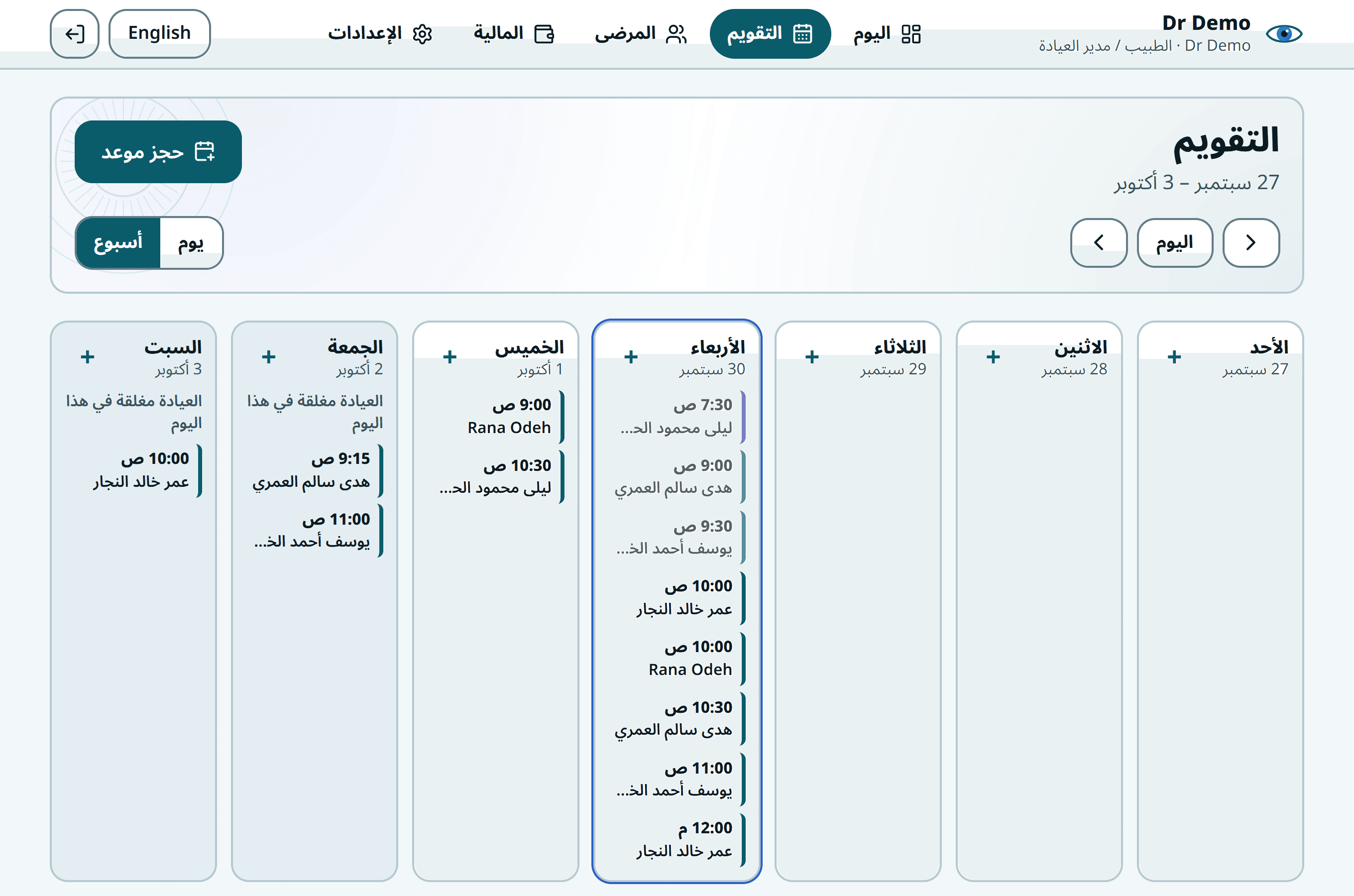Click the Dr Demo user name

coord(1206,23)
